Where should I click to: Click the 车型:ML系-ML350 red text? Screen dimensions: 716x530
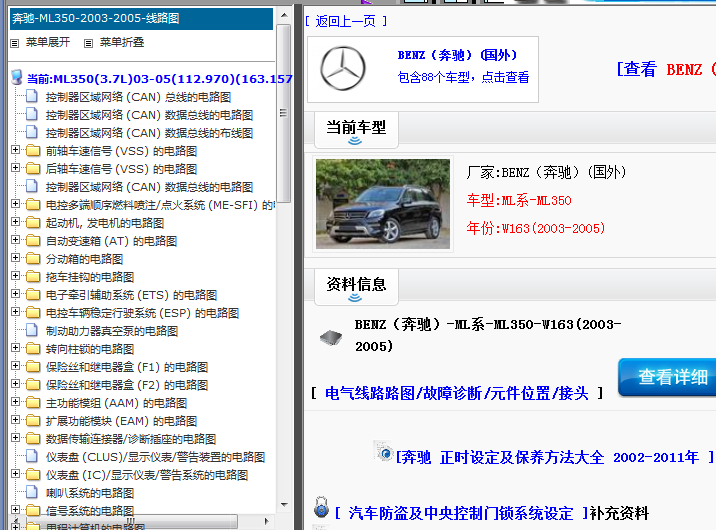pyautogui.click(x=519, y=200)
